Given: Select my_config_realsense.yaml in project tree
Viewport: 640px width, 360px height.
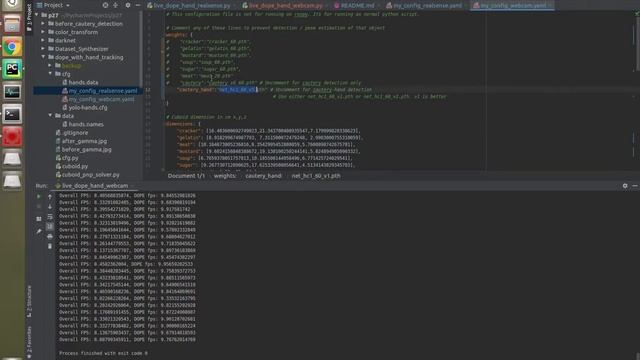Looking at the screenshot, I should click(x=100, y=91).
